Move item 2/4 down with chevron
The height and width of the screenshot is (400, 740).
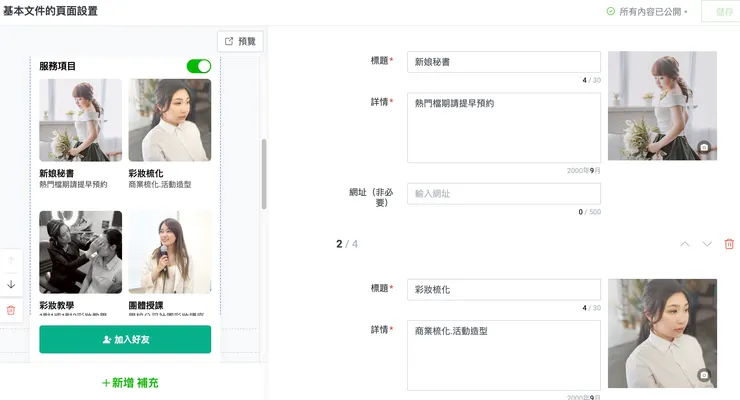(x=706, y=244)
